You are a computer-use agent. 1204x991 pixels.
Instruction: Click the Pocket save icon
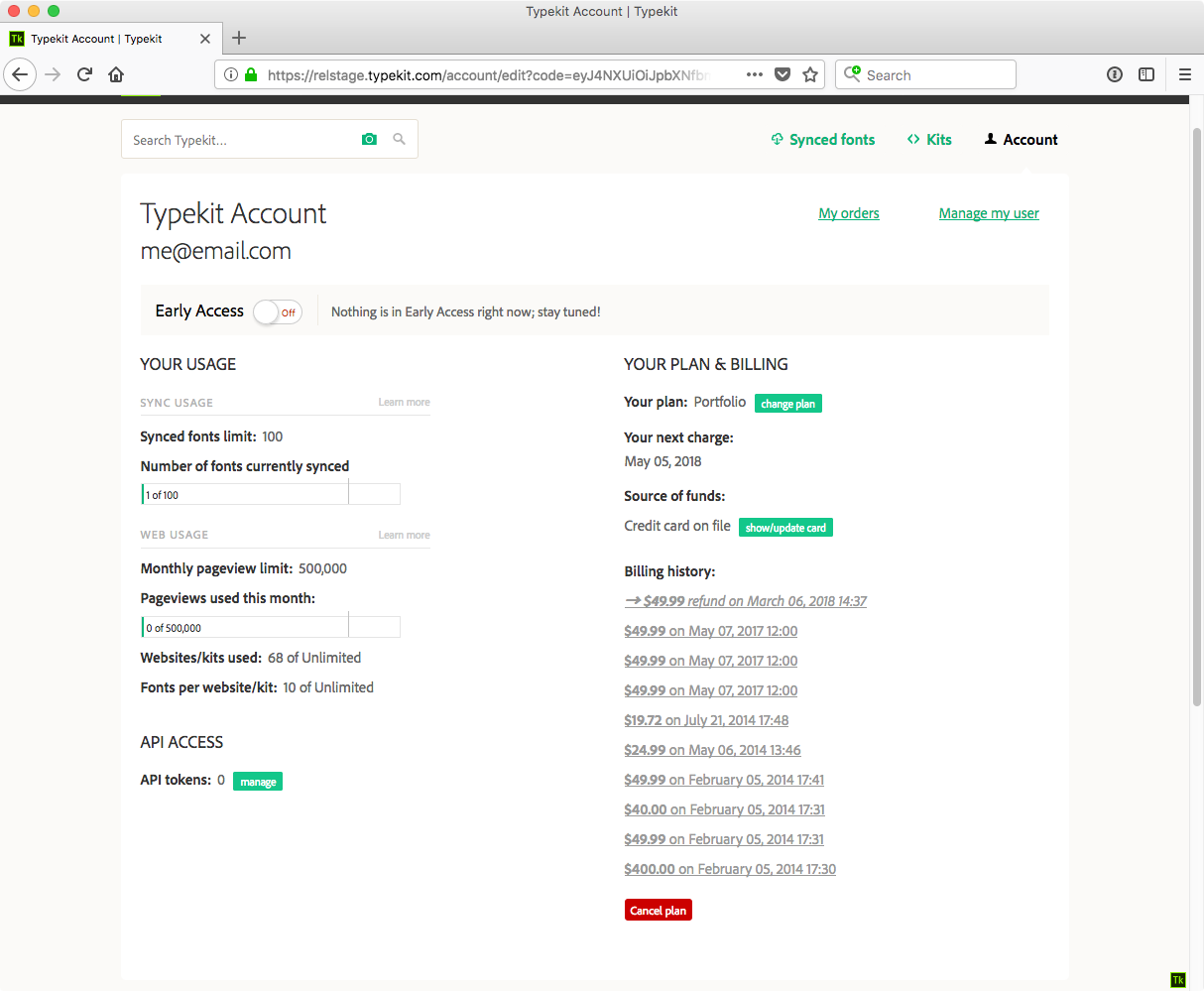point(783,74)
